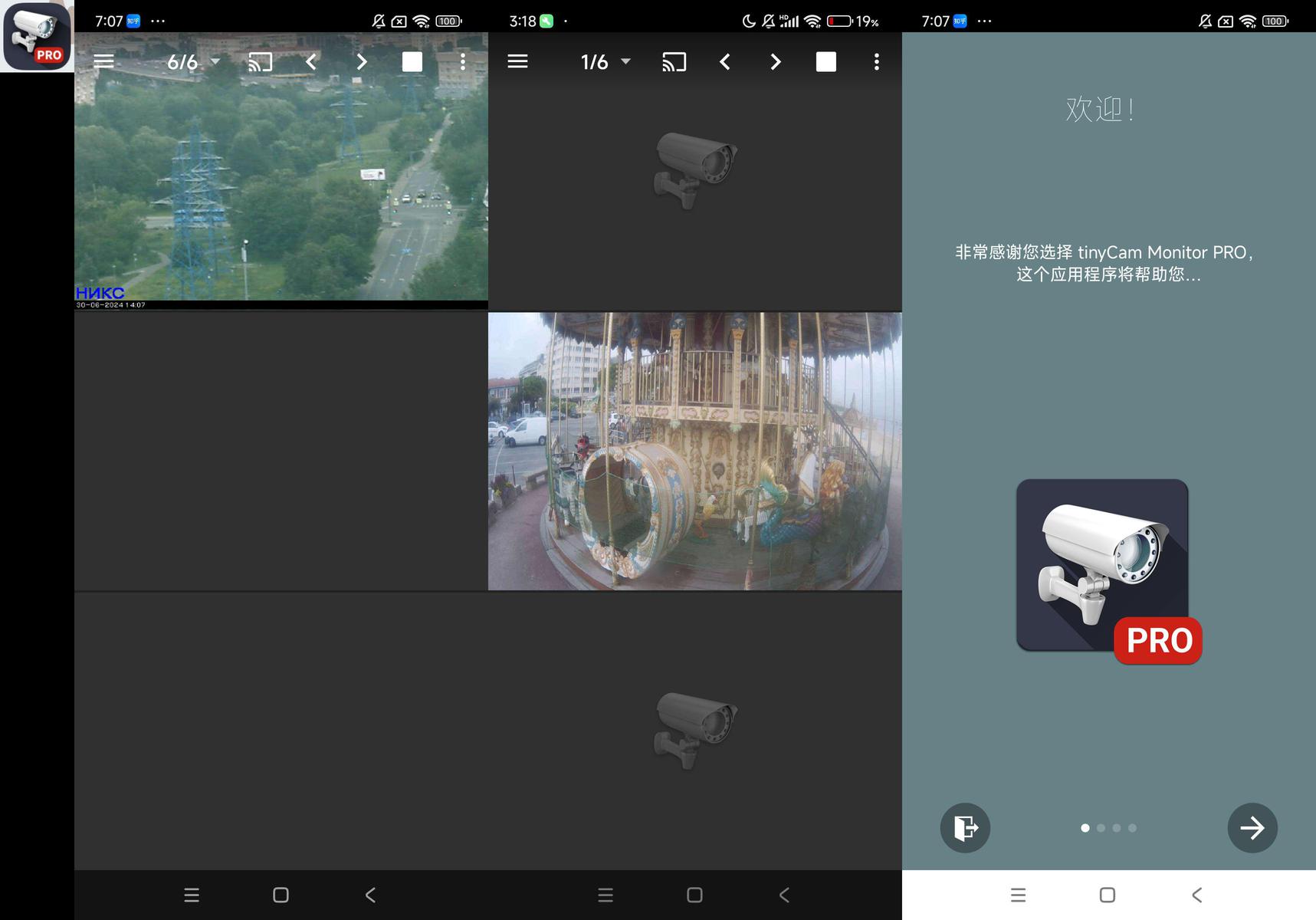The width and height of the screenshot is (1316, 920).
Task: Go to next page in 1/6 toolbar
Action: click(776, 62)
